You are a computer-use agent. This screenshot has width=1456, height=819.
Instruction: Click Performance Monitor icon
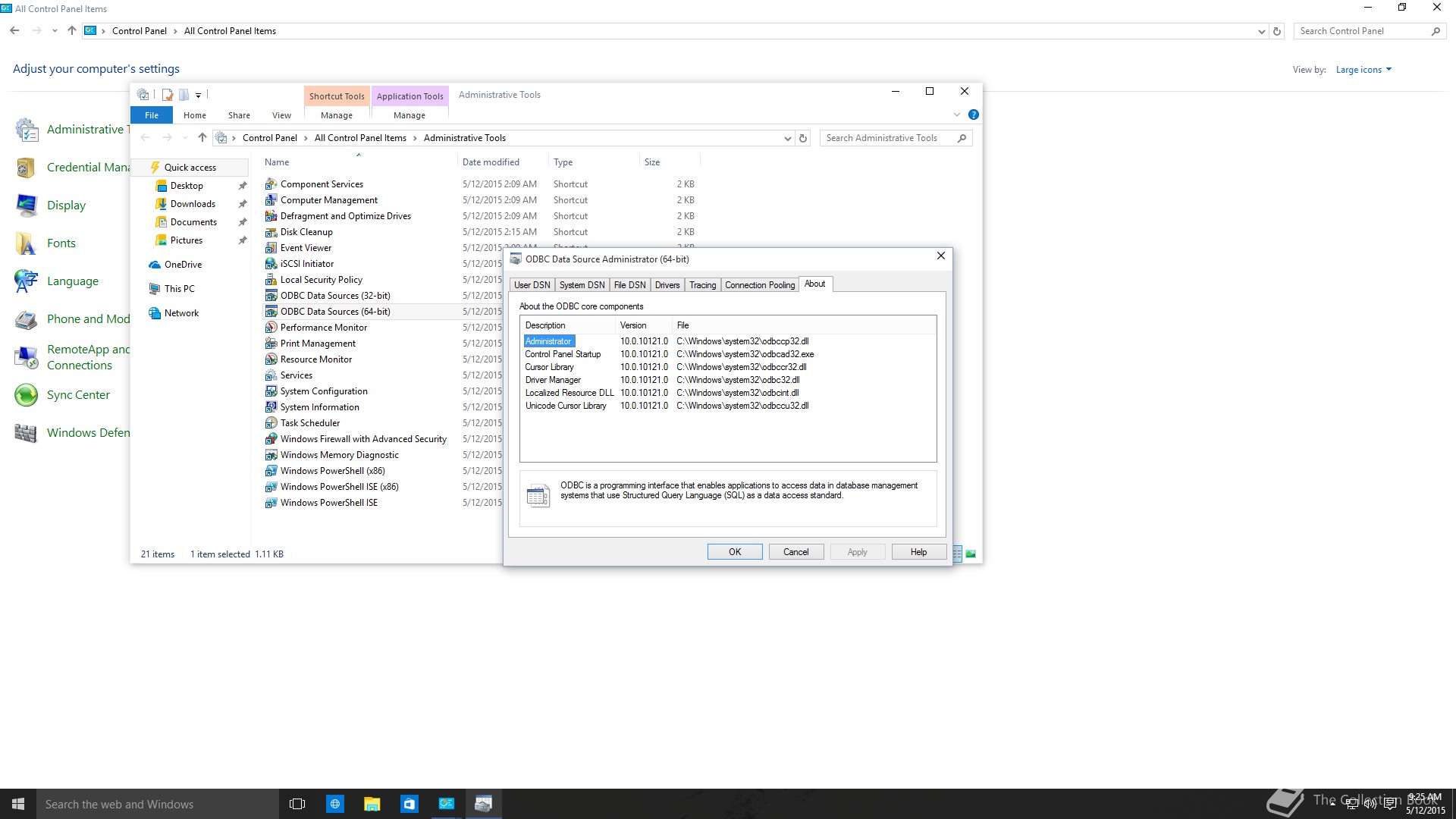(271, 328)
